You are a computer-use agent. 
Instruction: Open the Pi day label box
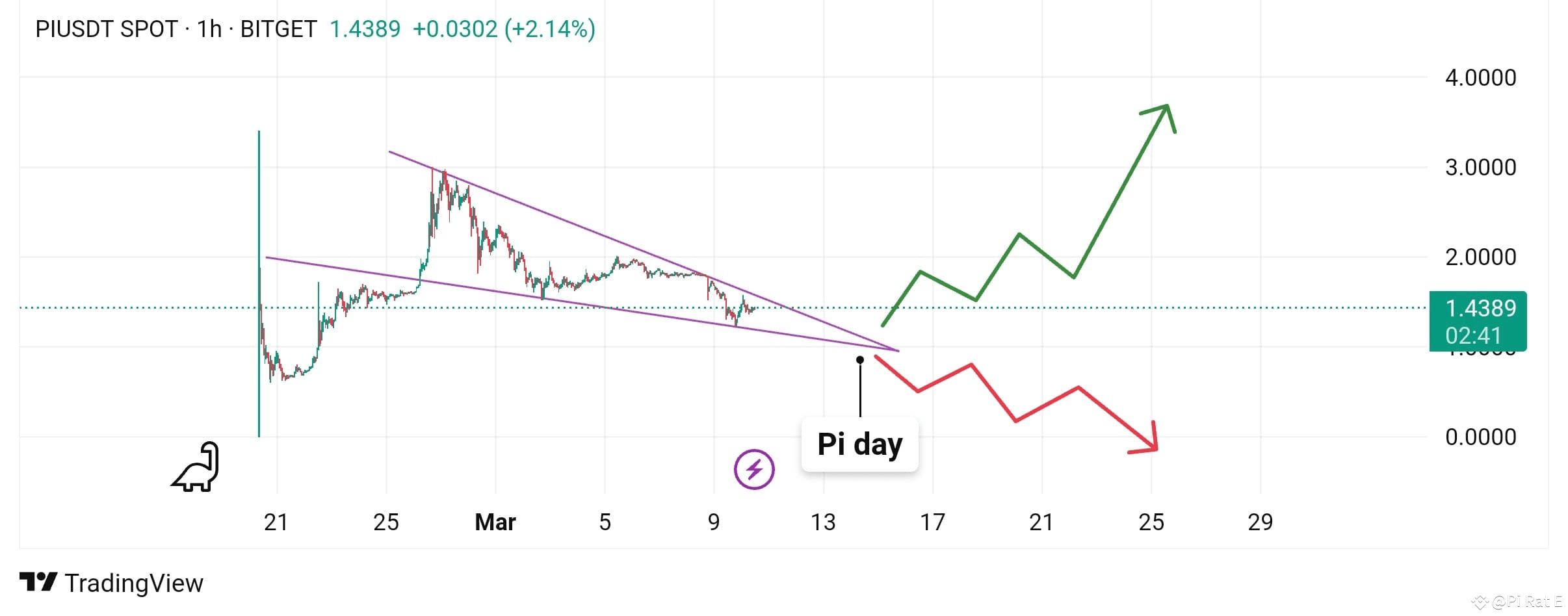click(x=860, y=444)
